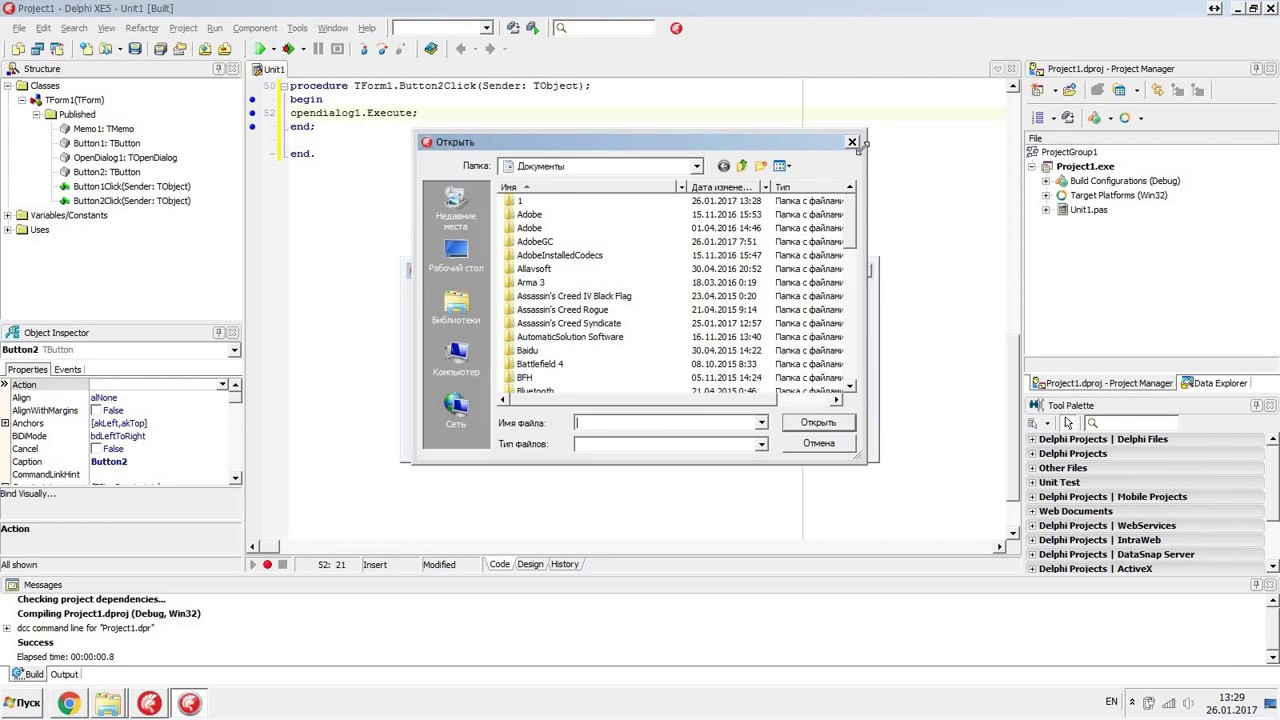Image resolution: width=1280 pixels, height=720 pixels.
Task: Expand the Delphi Files palette category
Action: pos(1032,439)
